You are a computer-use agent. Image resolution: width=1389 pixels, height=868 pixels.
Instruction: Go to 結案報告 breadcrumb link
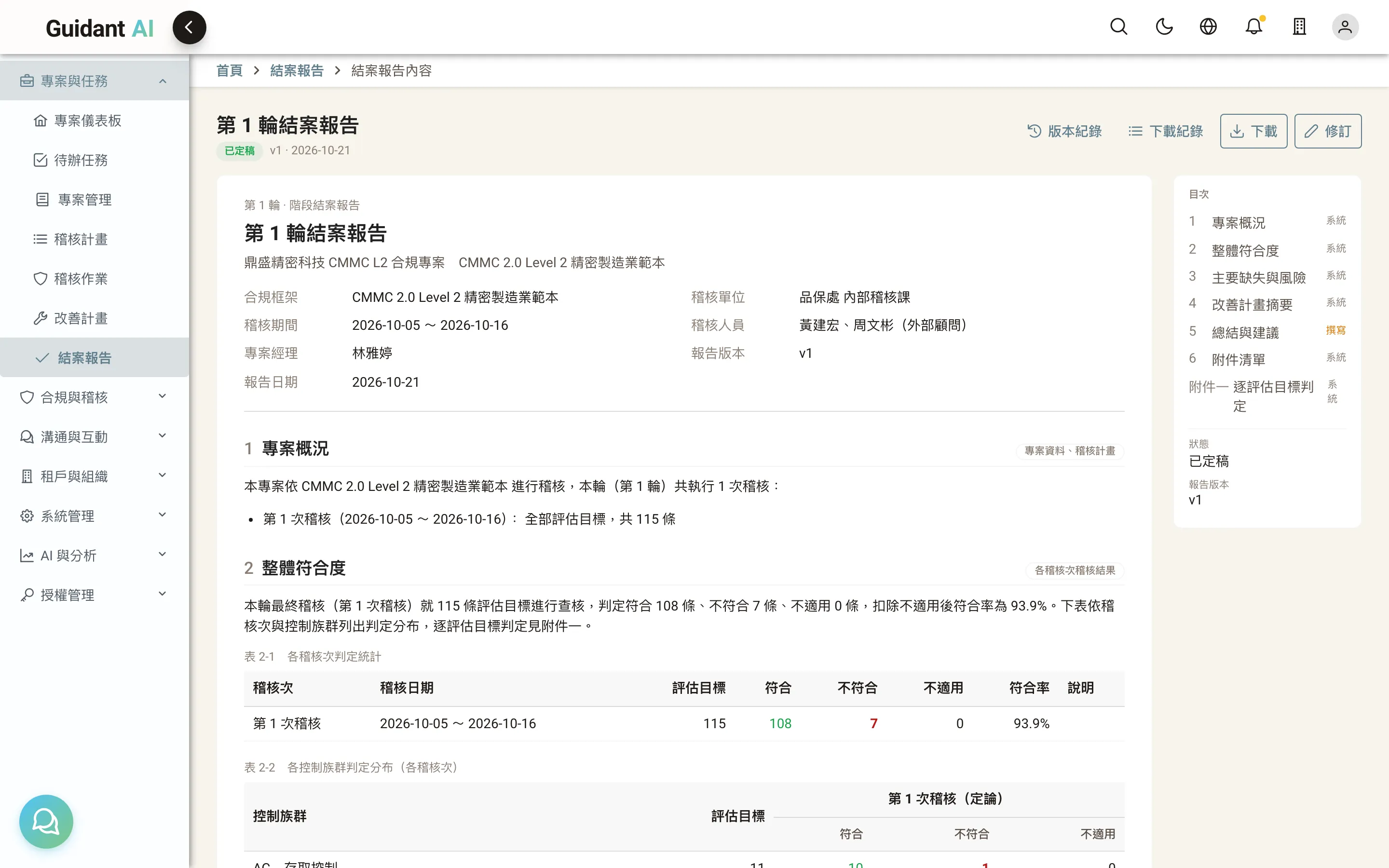(297, 70)
